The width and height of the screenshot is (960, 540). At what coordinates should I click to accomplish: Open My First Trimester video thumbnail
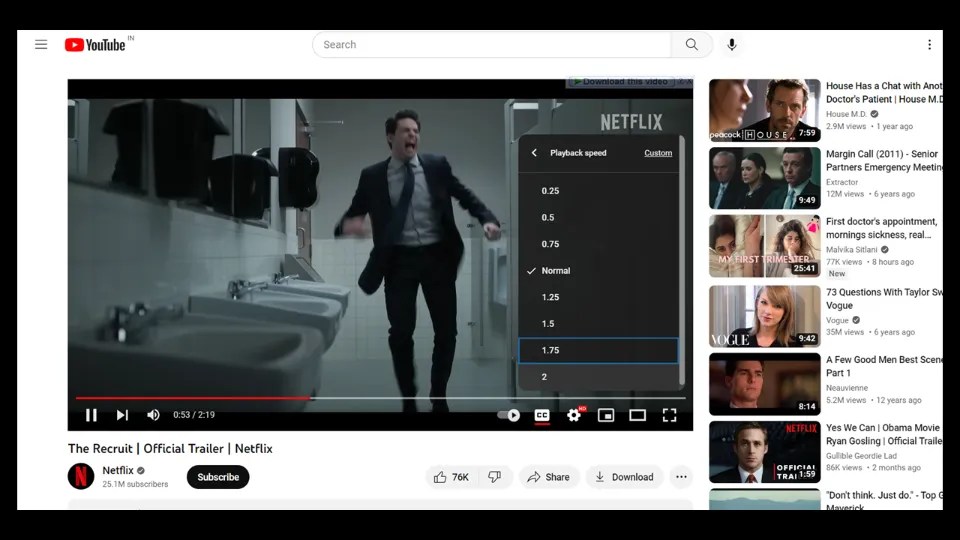click(x=765, y=246)
